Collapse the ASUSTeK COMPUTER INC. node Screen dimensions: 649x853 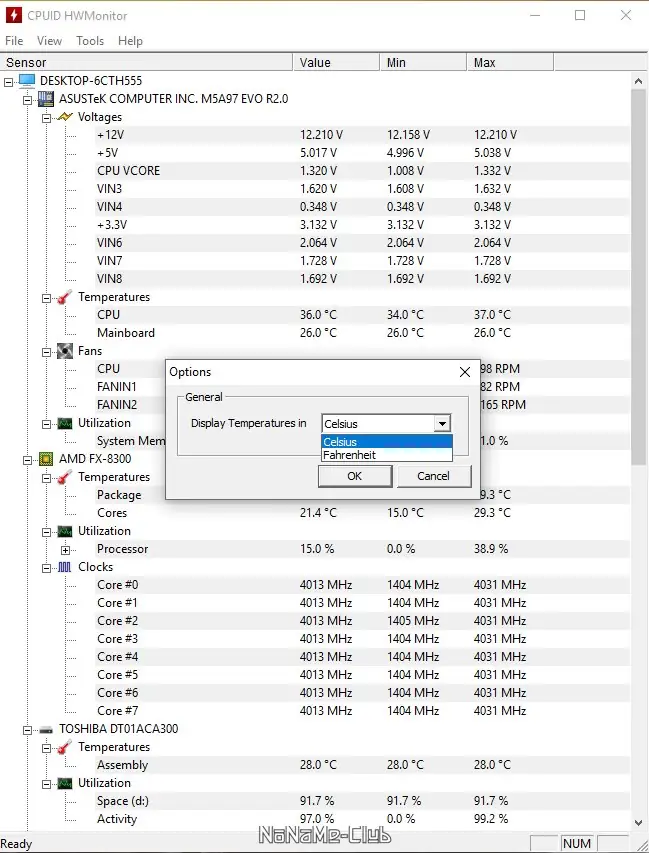click(28, 100)
